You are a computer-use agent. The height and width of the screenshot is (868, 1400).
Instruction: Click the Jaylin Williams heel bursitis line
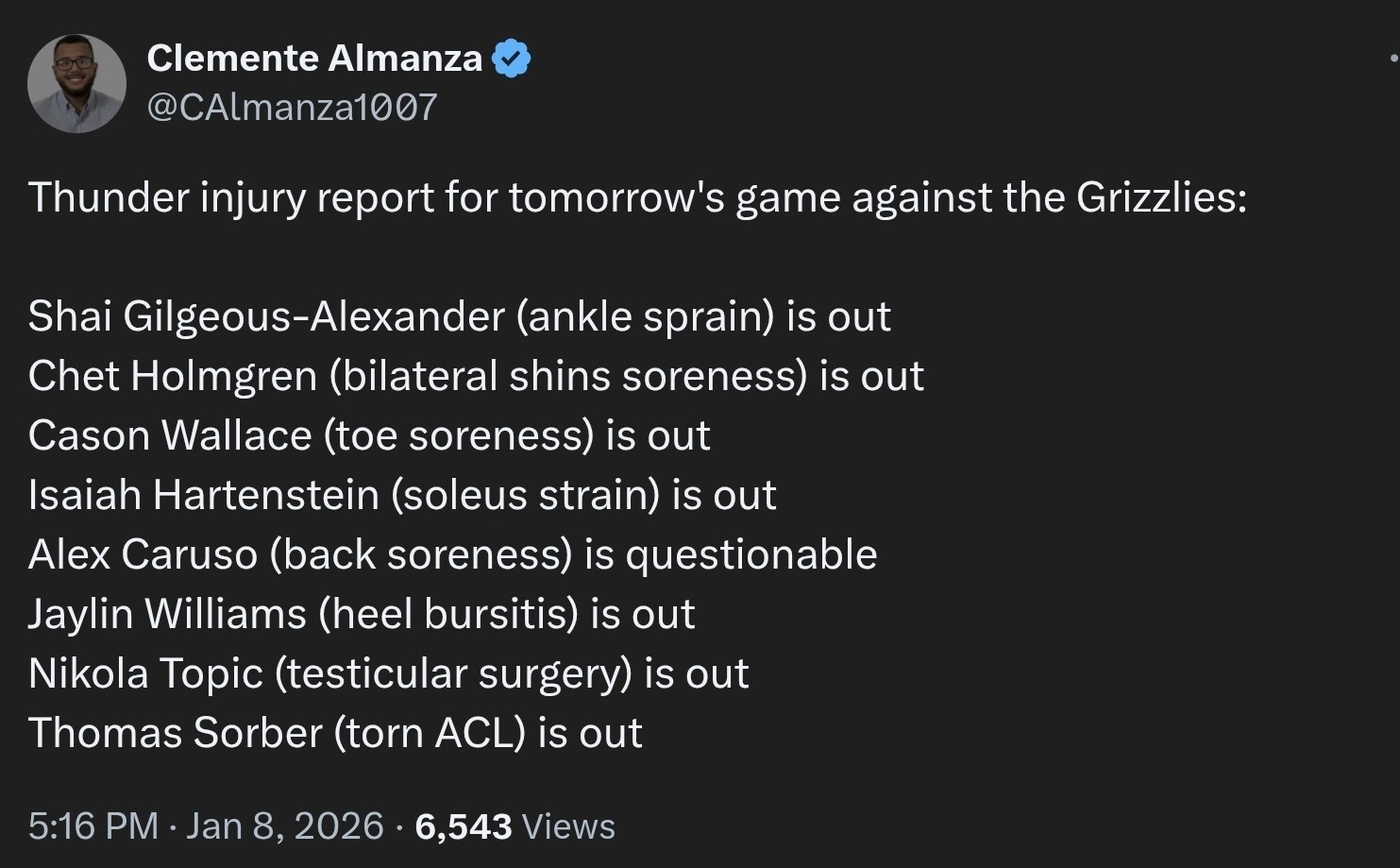[362, 614]
